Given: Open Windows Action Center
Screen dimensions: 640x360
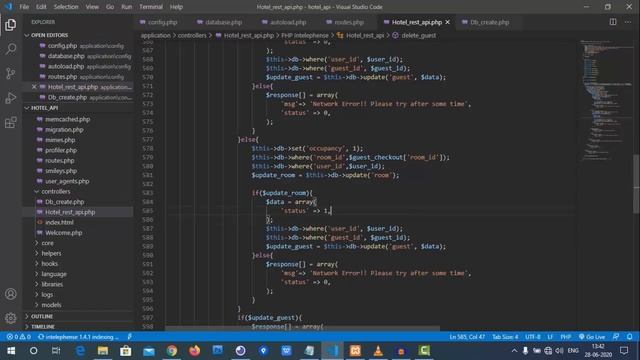Looking at the screenshot, I should tap(624, 351).
